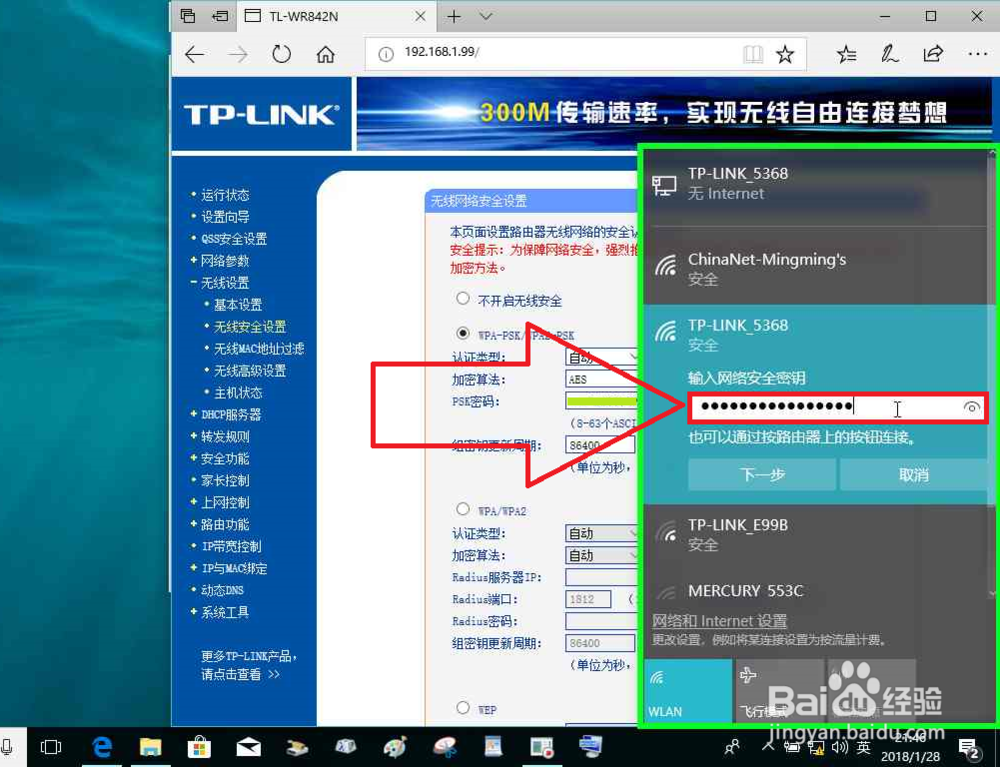Open 认证类型 dropdown under WPA-PSK
1000x767 pixels.
601,356
